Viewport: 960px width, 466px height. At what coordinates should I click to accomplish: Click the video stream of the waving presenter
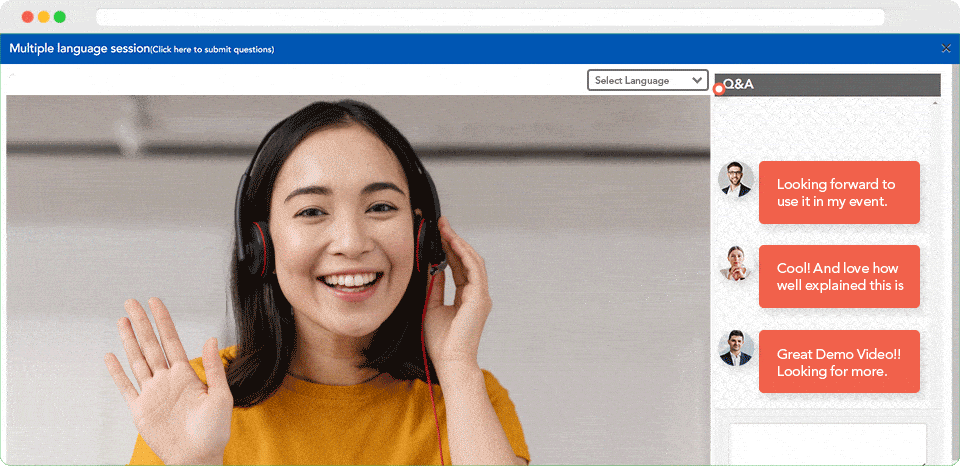click(x=358, y=280)
